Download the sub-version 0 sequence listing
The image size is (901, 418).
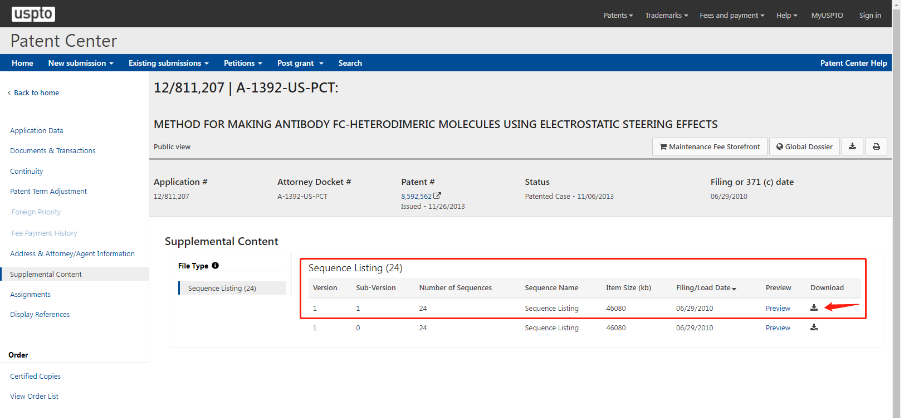click(x=814, y=328)
